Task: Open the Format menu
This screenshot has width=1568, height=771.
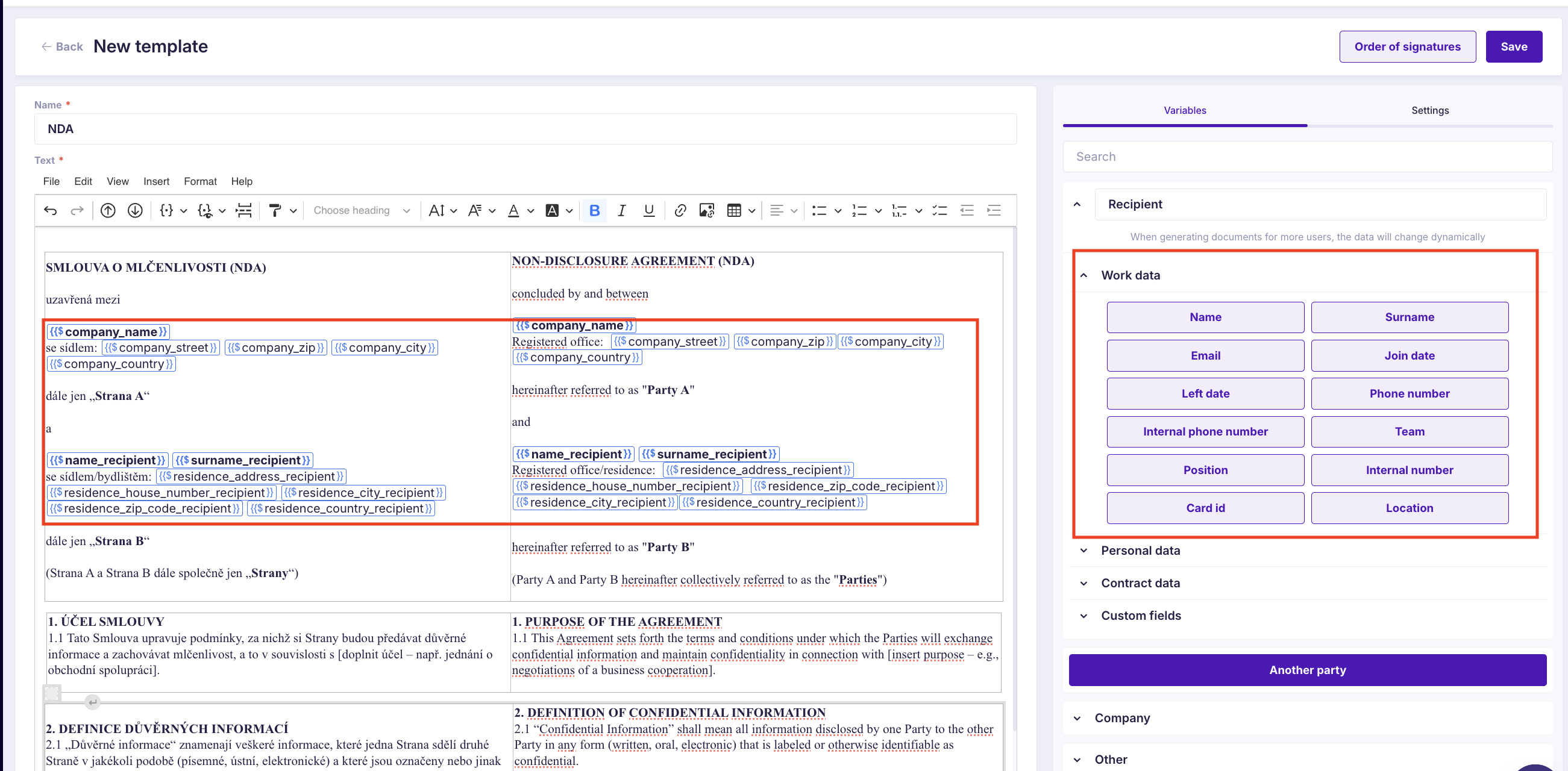Action: coord(200,181)
